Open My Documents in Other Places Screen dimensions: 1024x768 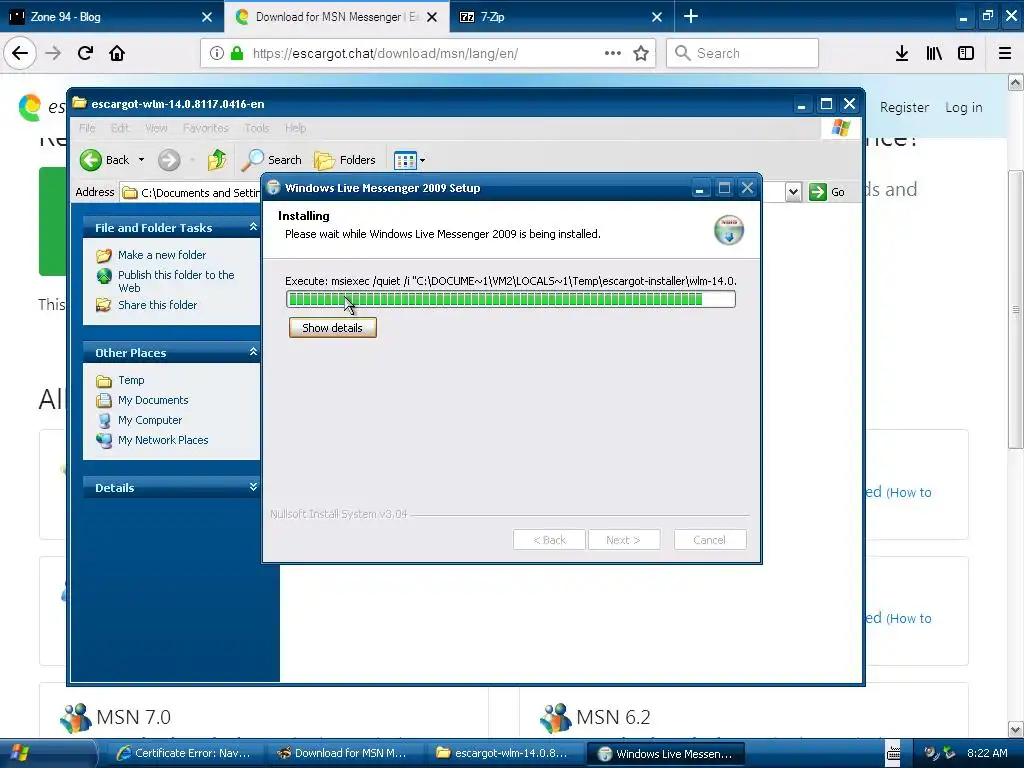pos(153,400)
